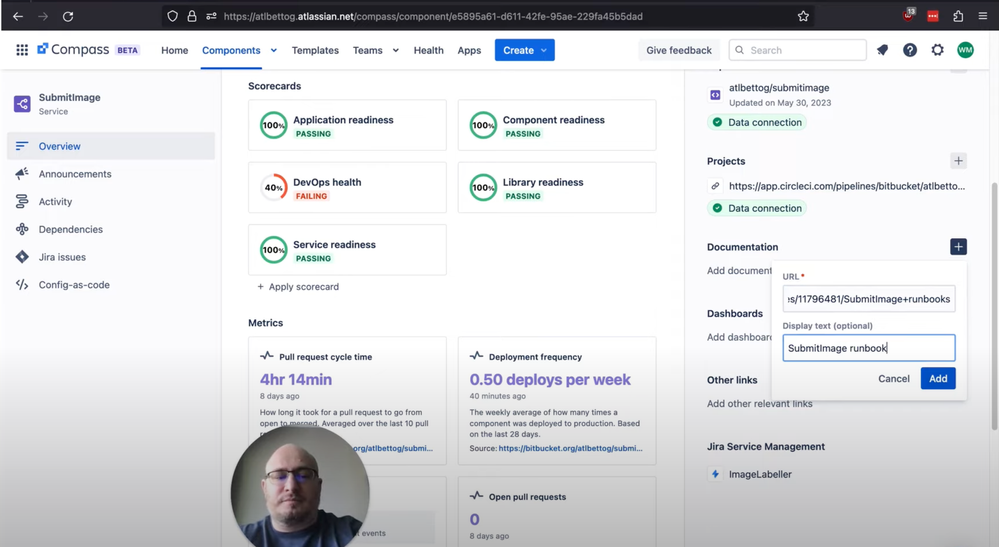Click the Compass logo
Image resolution: width=999 pixels, height=547 pixels.
[x=73, y=50]
